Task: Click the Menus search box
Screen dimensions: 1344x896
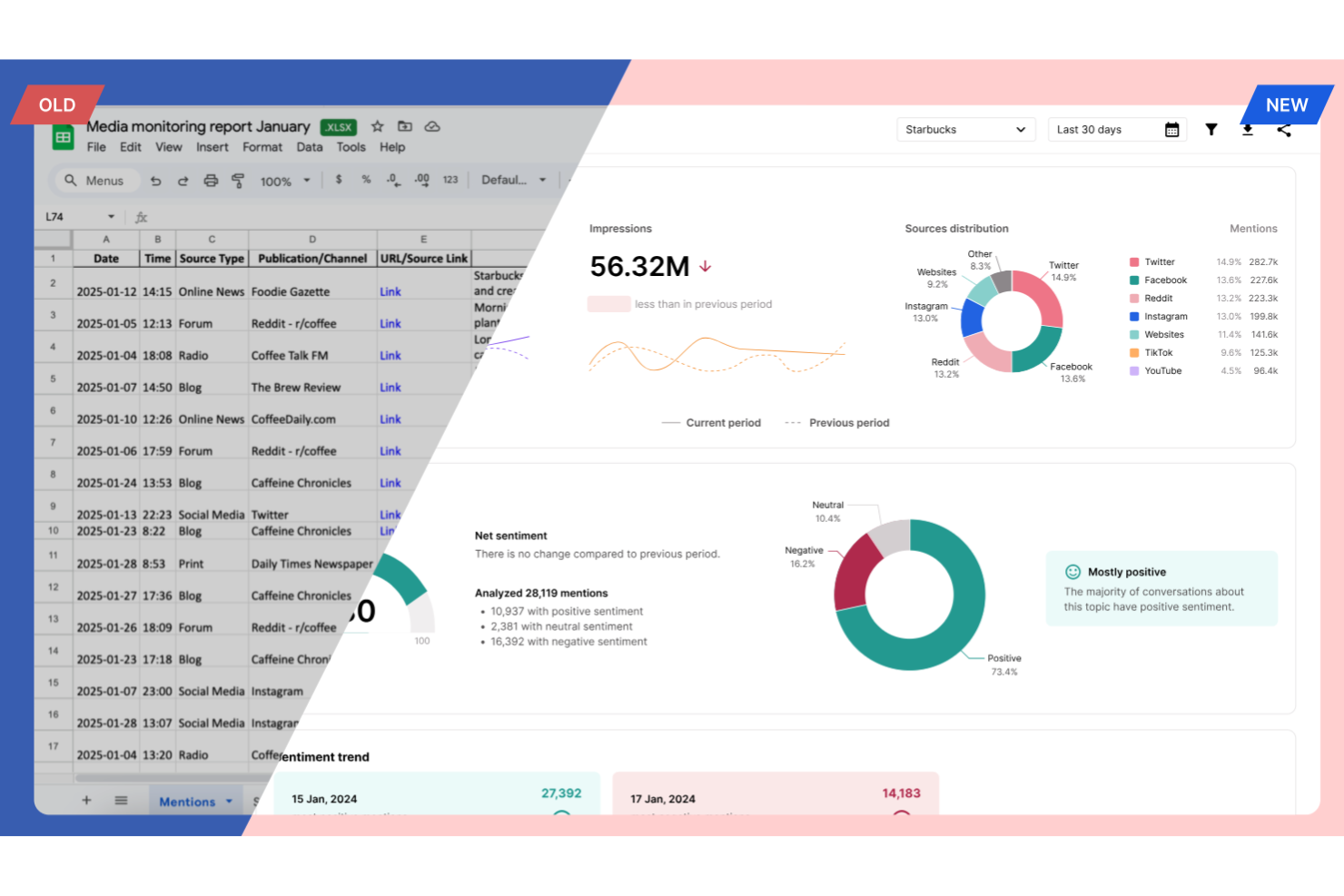Action: coord(95,181)
